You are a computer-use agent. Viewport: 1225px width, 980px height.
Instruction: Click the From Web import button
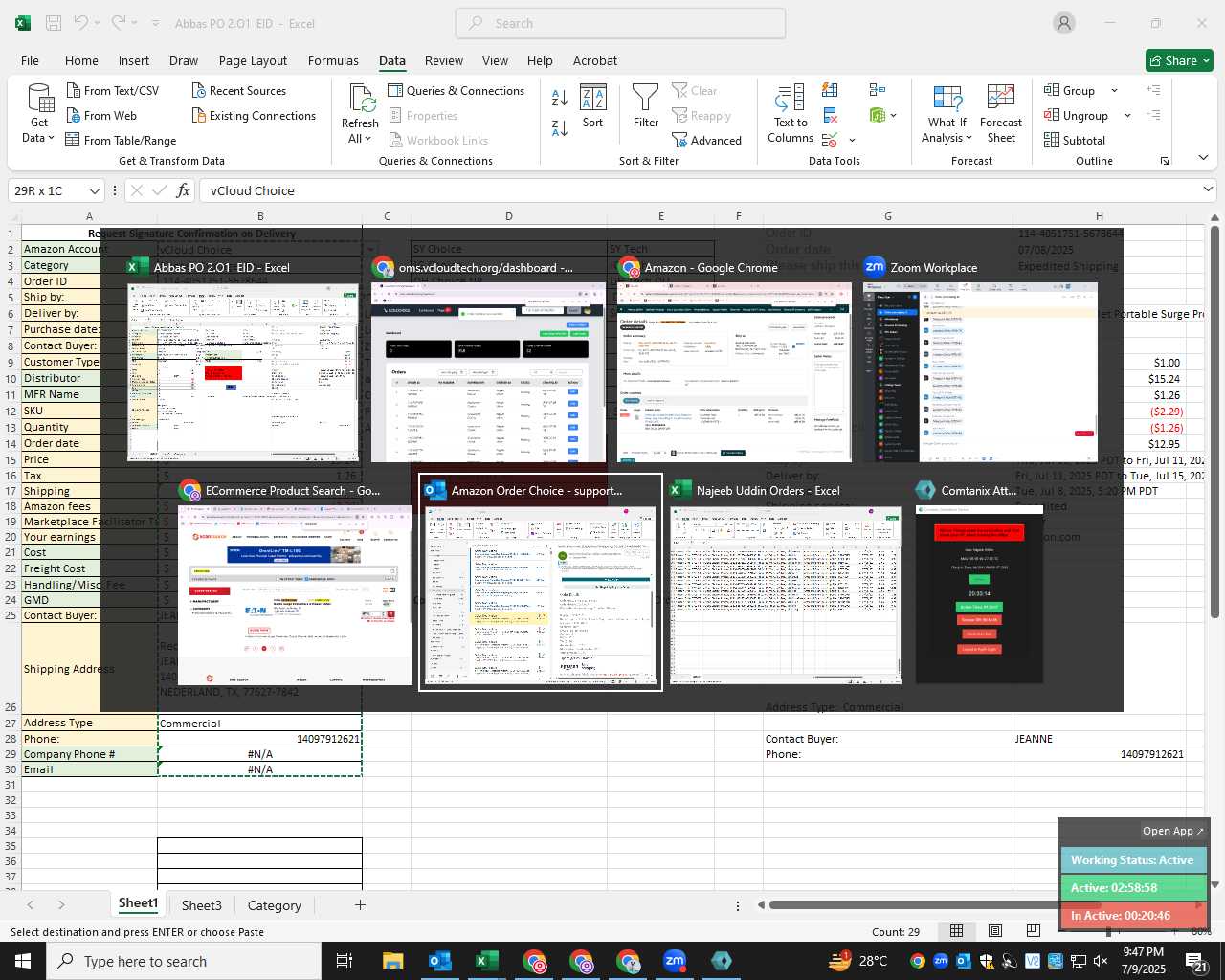click(101, 116)
